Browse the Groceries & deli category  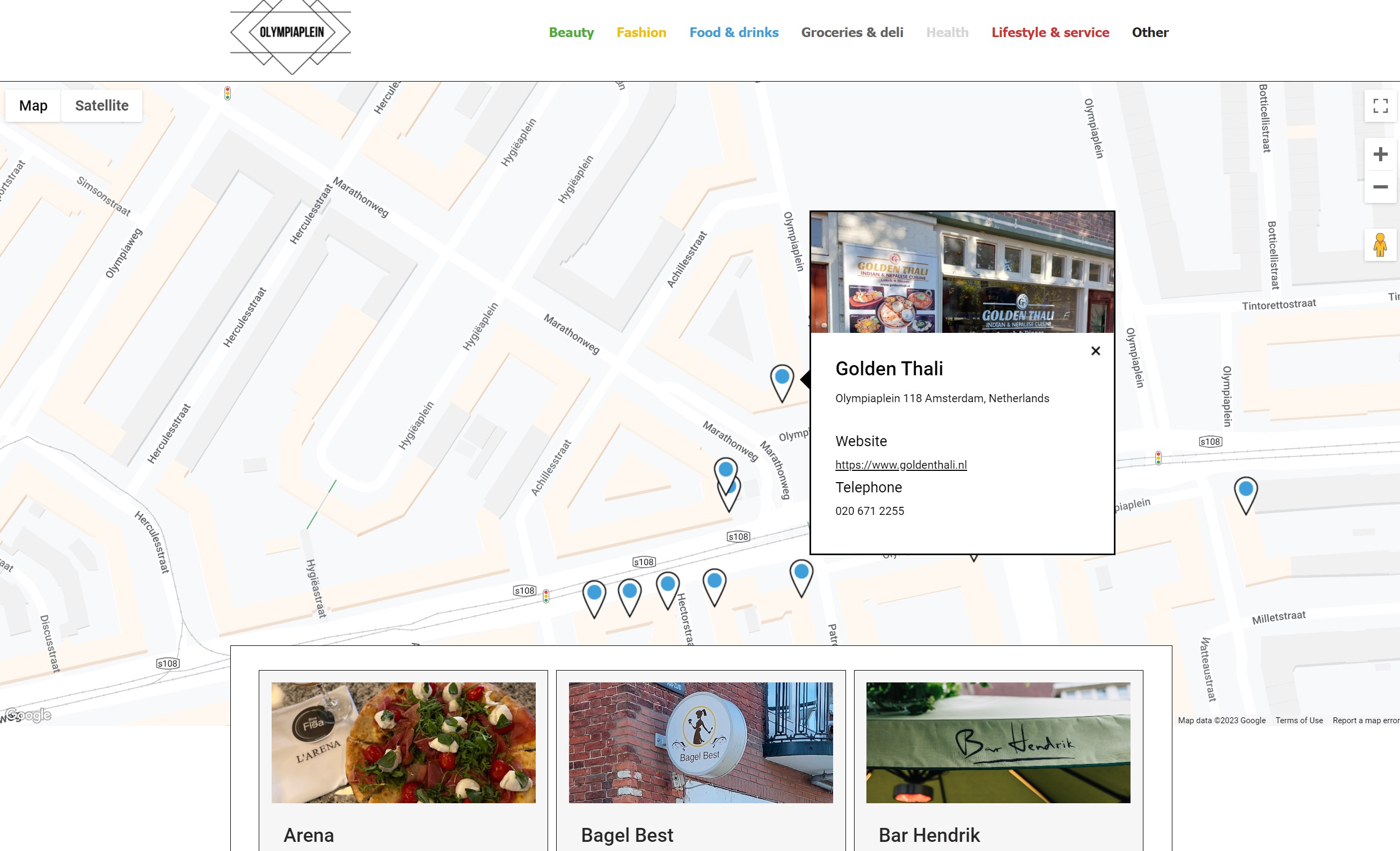pos(852,32)
